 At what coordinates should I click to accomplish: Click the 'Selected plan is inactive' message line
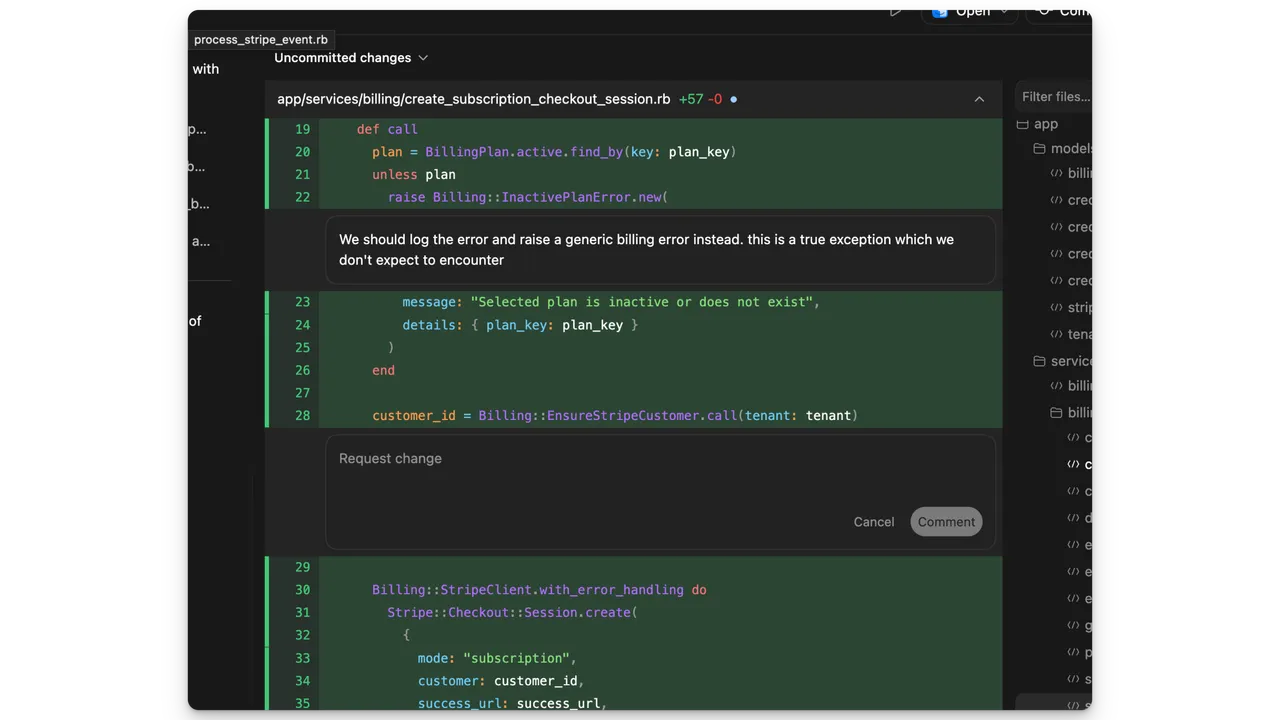pos(611,302)
